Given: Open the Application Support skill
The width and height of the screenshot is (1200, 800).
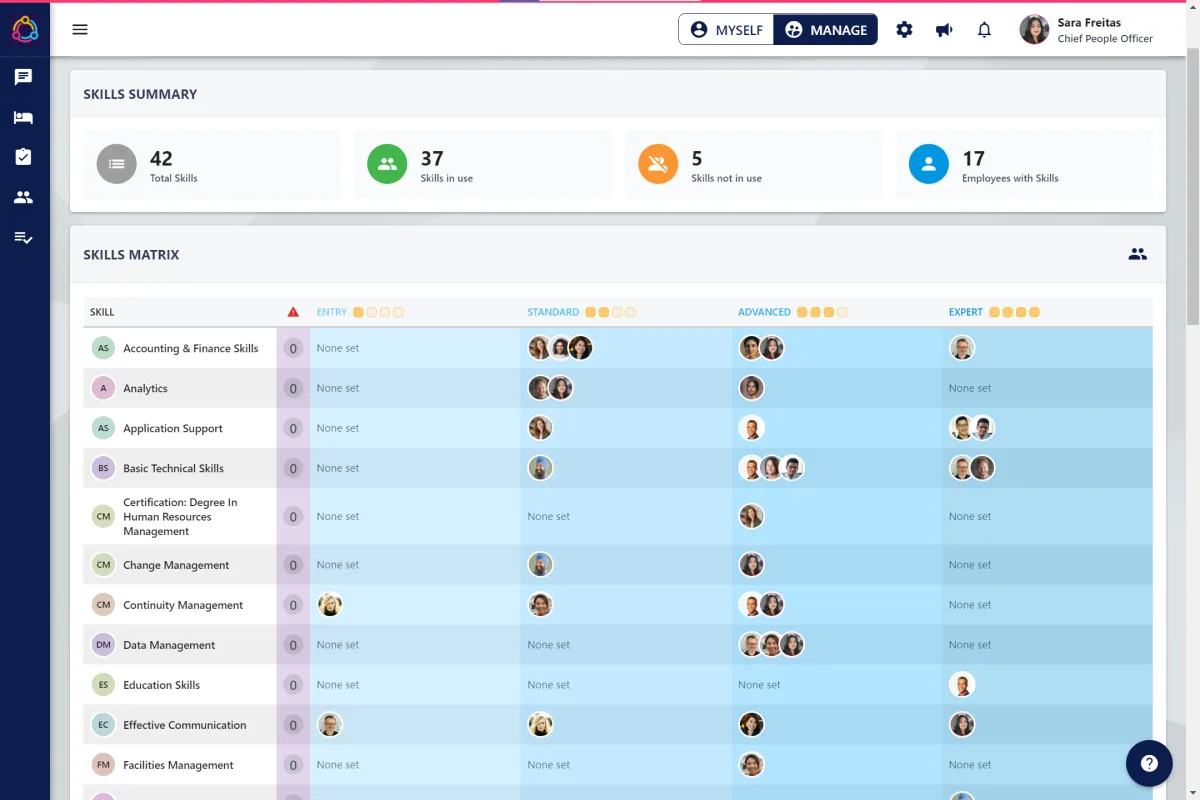Looking at the screenshot, I should 173,428.
